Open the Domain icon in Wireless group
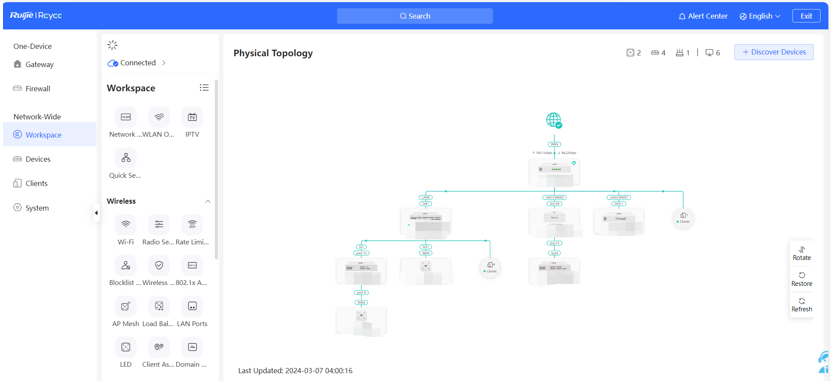This screenshot has height=385, width=831. click(192, 347)
